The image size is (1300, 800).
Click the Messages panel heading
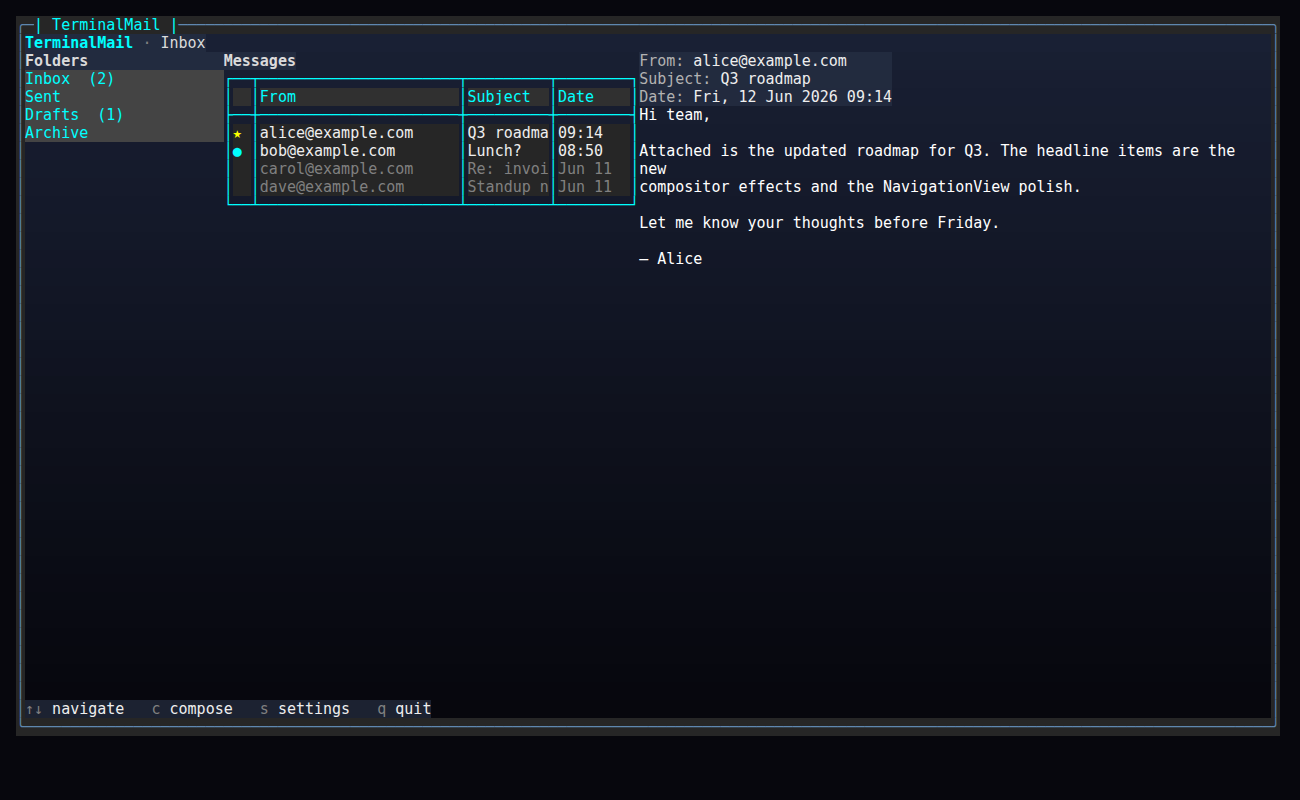point(260,61)
